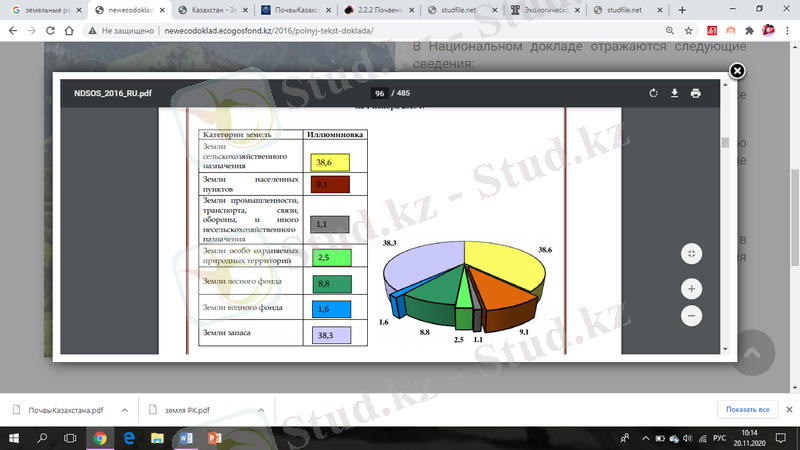800x450 pixels.
Task: Zoom out of the PDF page
Action: click(691, 316)
